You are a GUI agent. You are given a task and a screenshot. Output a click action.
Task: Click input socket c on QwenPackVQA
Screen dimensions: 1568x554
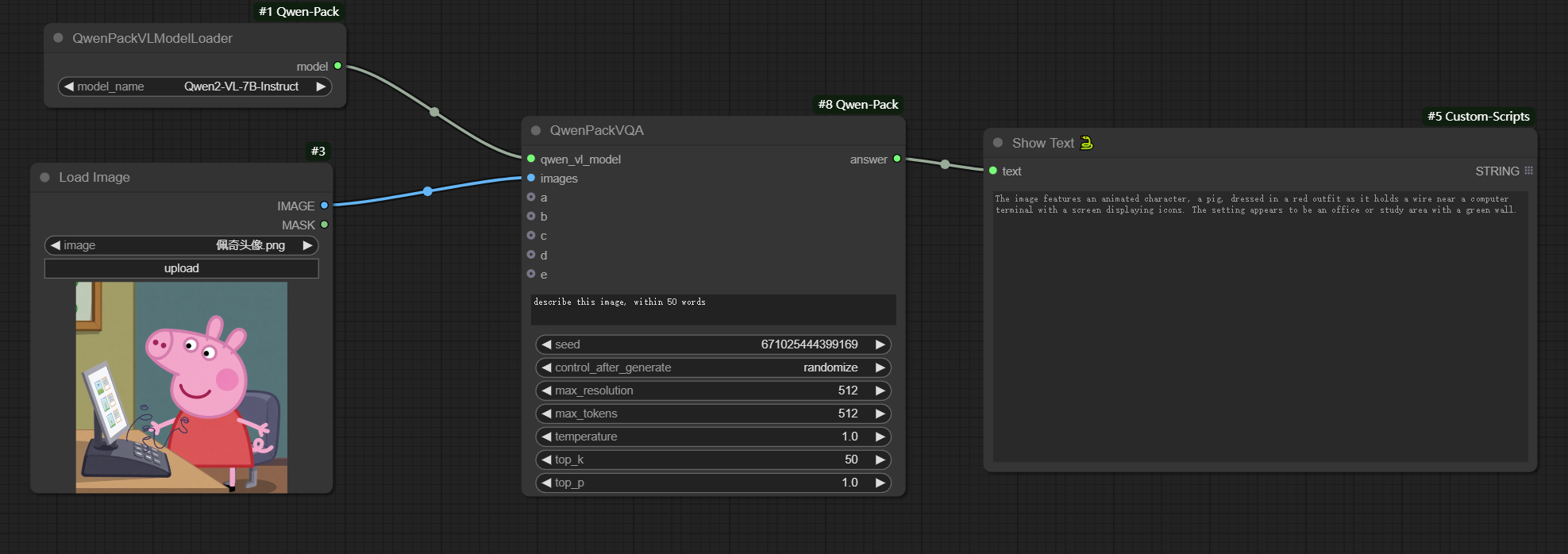pyautogui.click(x=531, y=235)
